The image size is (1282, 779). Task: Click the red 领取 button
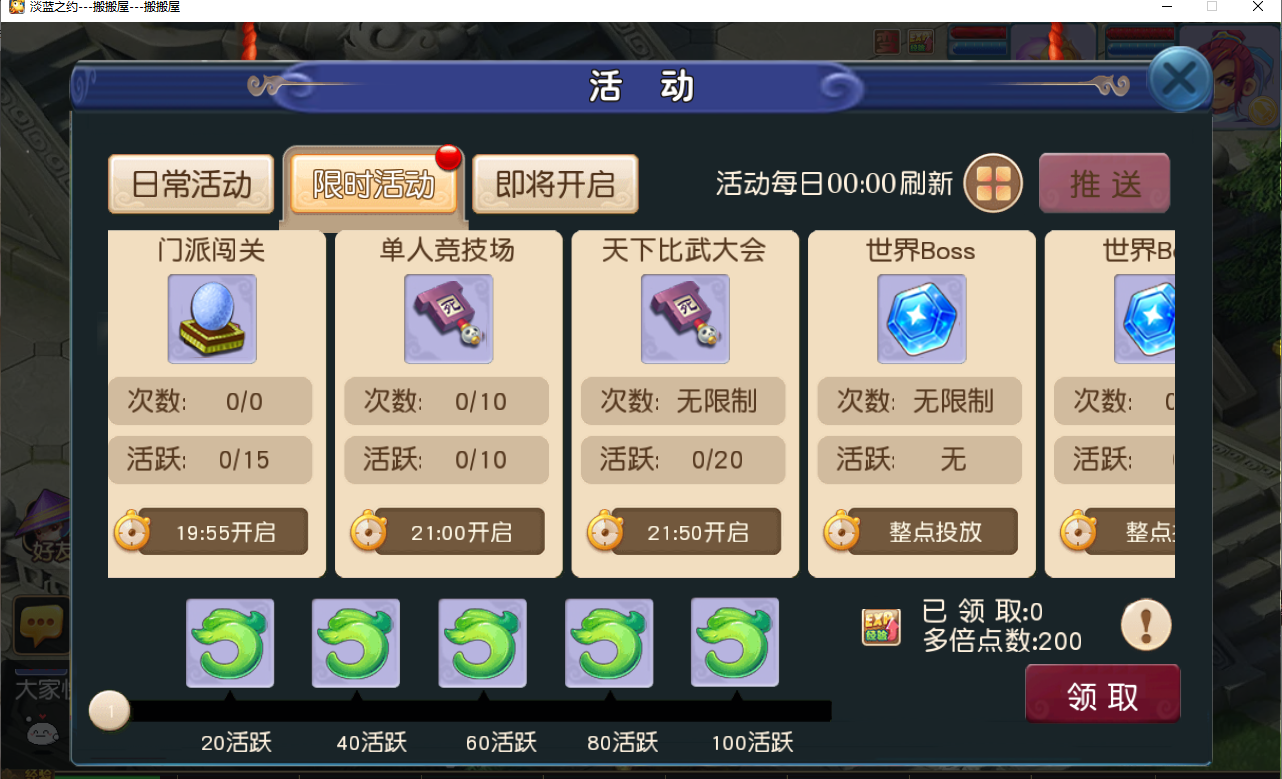pyautogui.click(x=1103, y=695)
